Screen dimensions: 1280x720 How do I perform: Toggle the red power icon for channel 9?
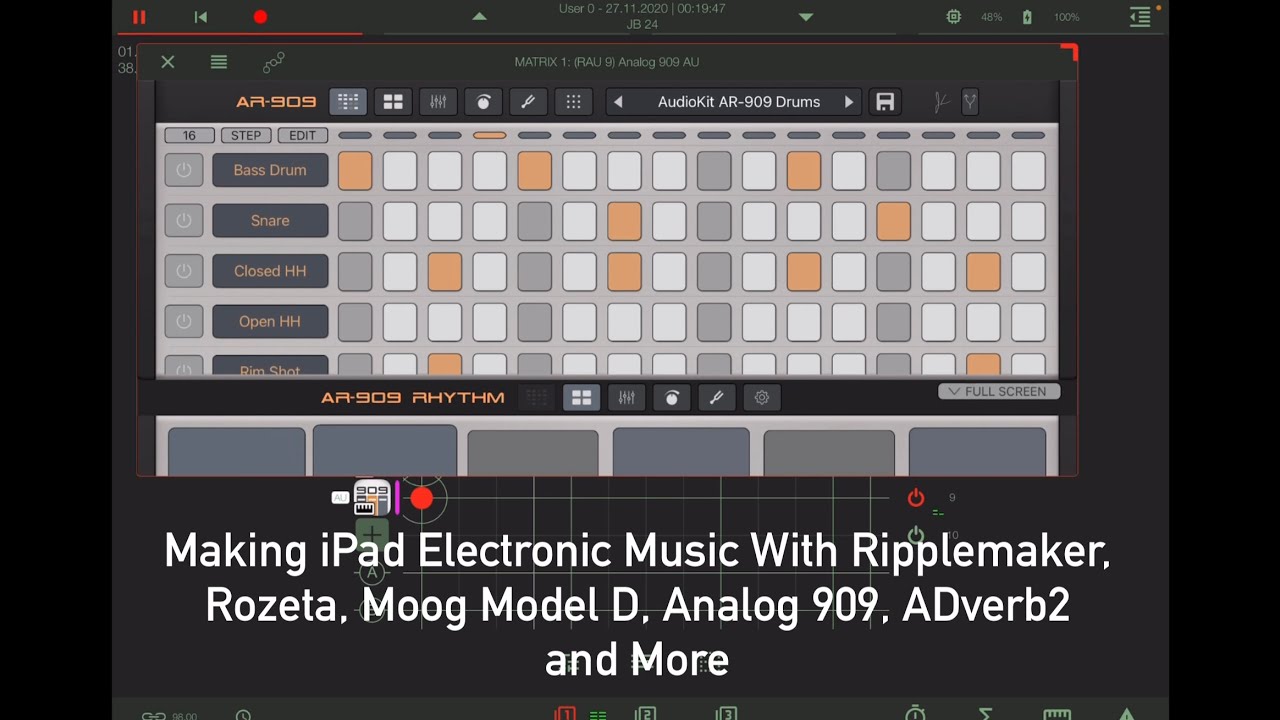916,498
